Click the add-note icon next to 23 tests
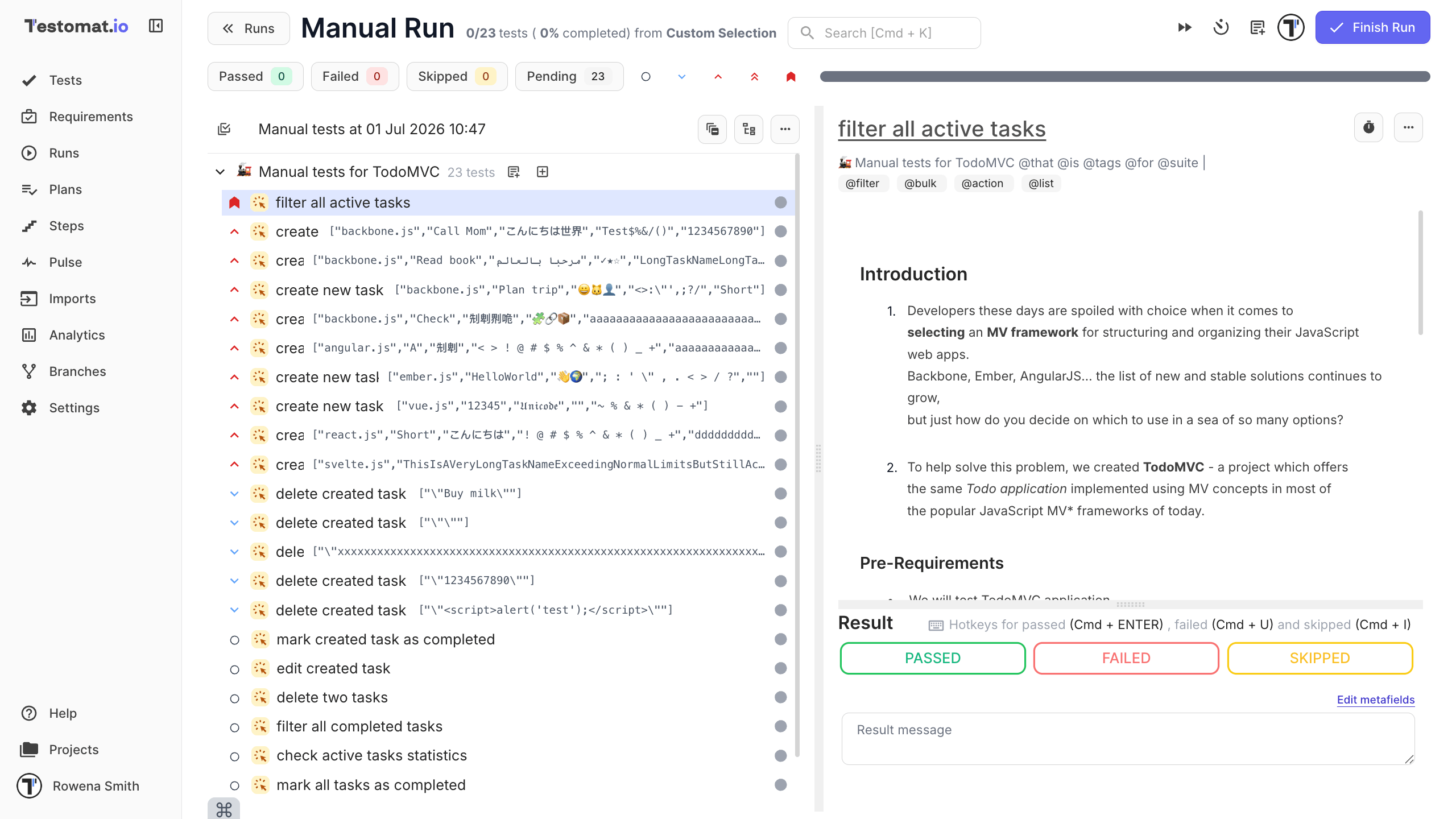The height and width of the screenshot is (819, 1456). pos(514,172)
